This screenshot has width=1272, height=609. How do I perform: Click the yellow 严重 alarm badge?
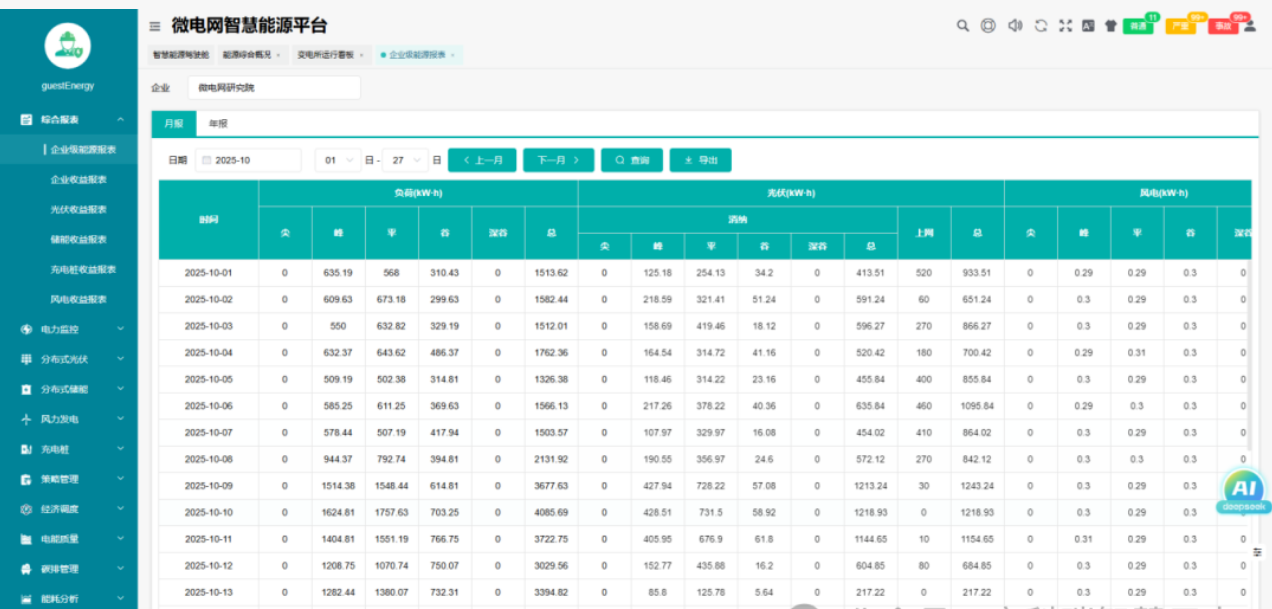[1180, 27]
